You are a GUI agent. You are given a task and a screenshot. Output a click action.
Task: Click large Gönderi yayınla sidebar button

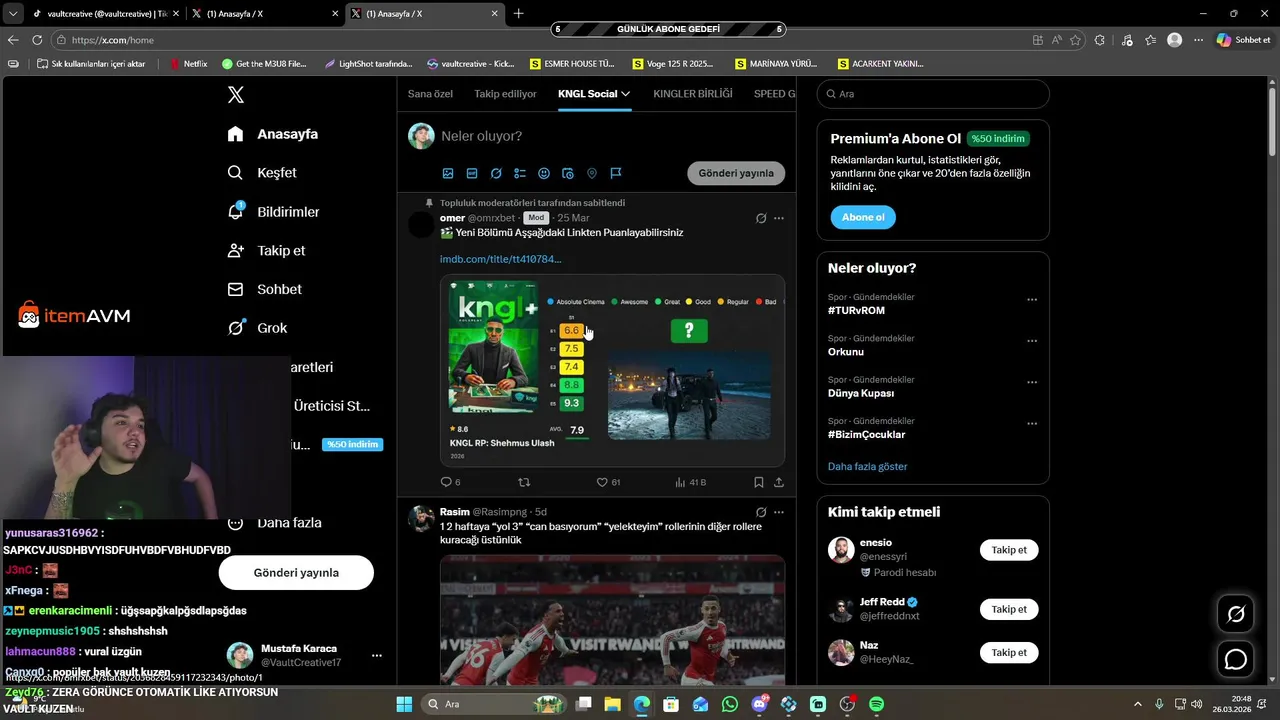click(x=296, y=573)
